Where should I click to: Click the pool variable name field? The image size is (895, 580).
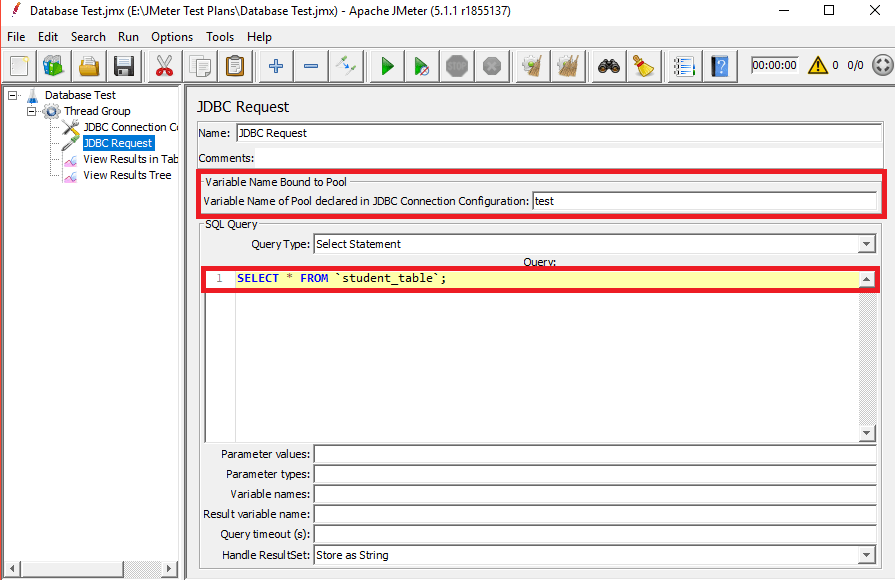[x=704, y=201]
